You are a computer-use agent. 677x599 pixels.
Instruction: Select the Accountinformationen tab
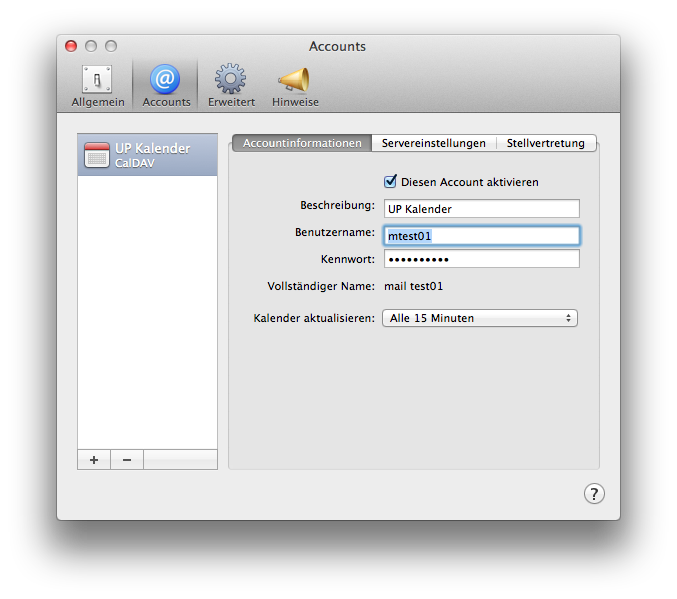click(x=302, y=143)
